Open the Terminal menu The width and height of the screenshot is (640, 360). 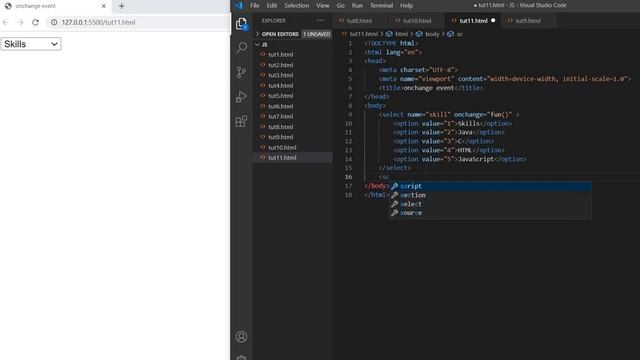click(381, 5)
